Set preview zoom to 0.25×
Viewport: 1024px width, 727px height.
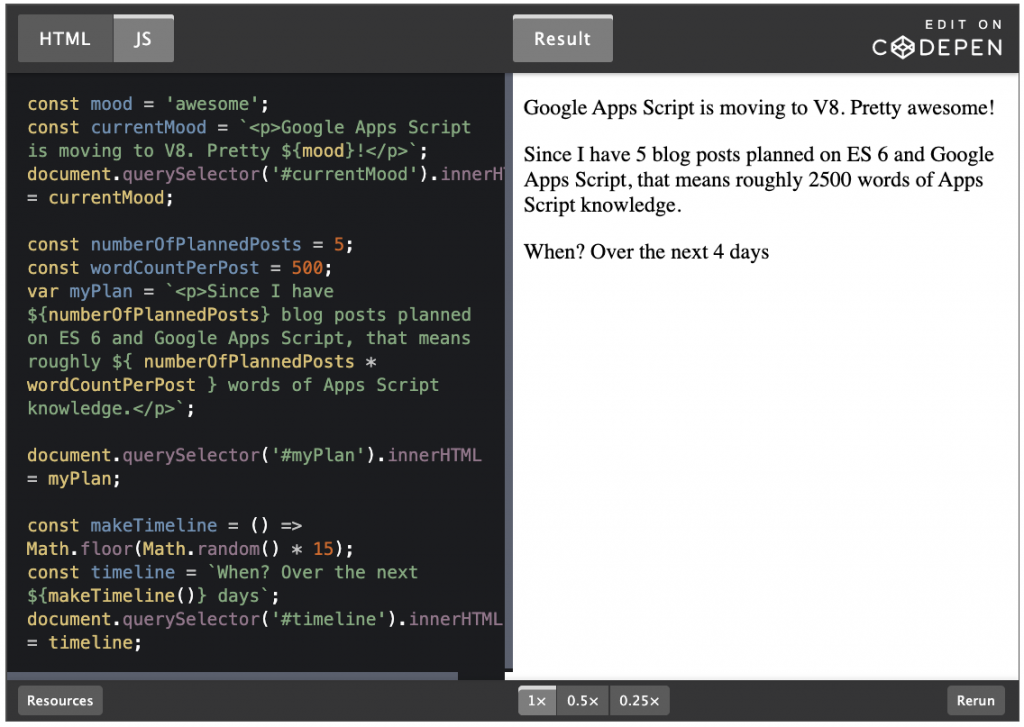tap(639, 700)
